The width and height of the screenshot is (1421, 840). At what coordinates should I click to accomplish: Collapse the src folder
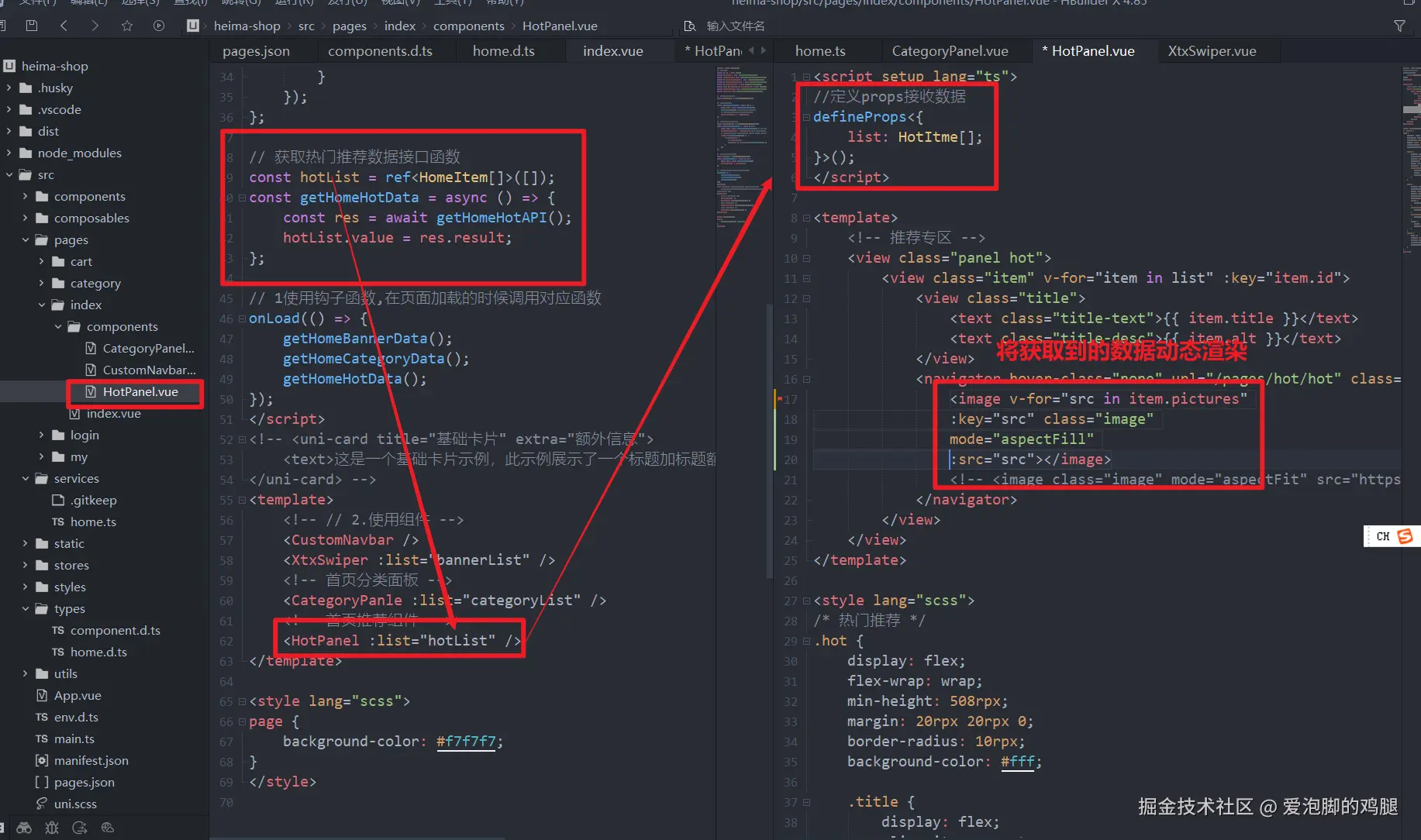[x=9, y=174]
